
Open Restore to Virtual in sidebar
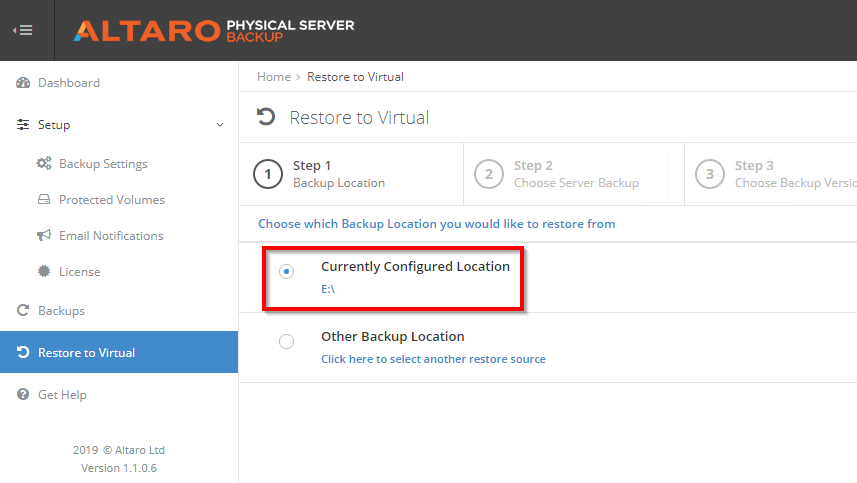(86, 353)
